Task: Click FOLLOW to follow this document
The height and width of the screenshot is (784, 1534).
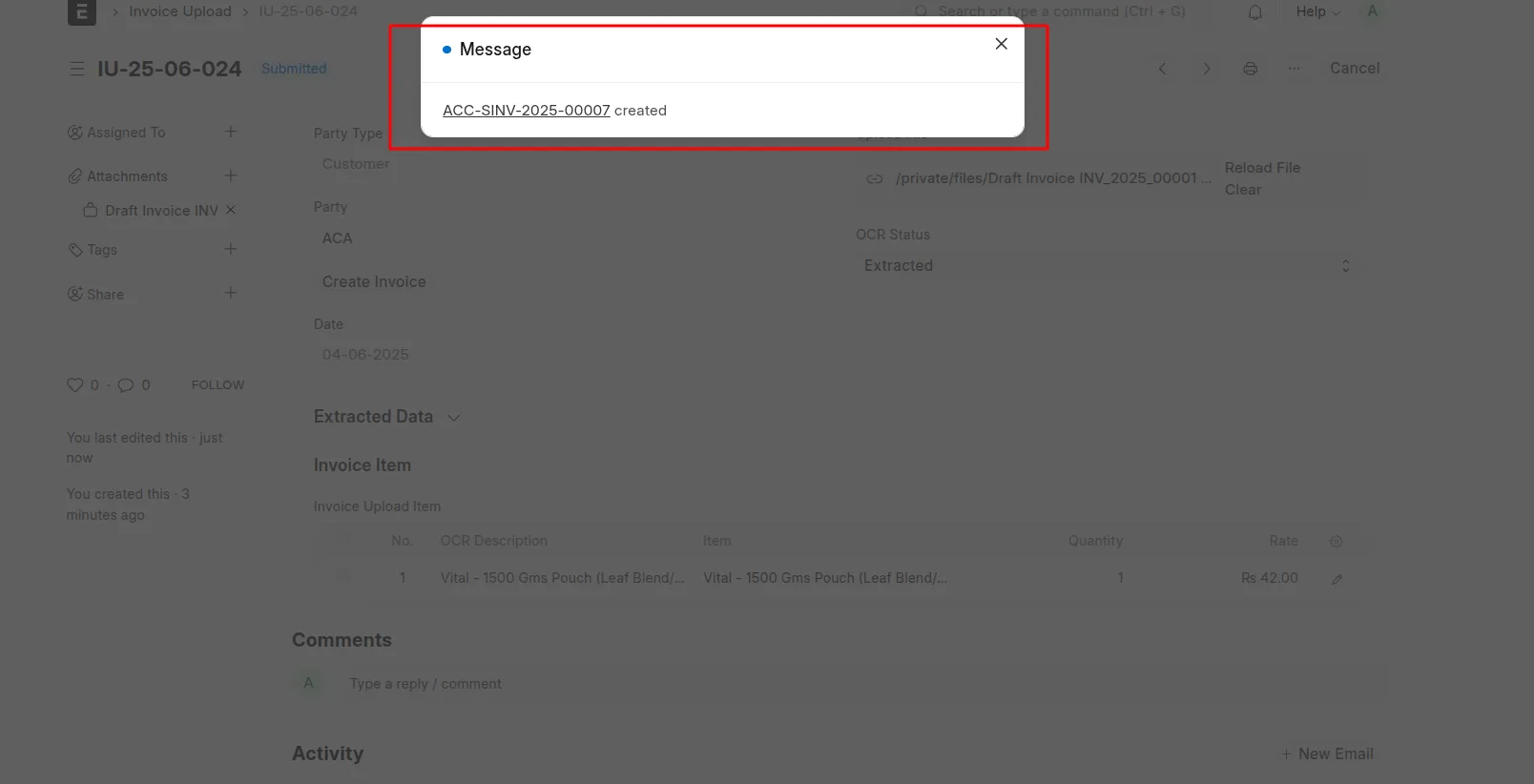Action: pos(218,385)
